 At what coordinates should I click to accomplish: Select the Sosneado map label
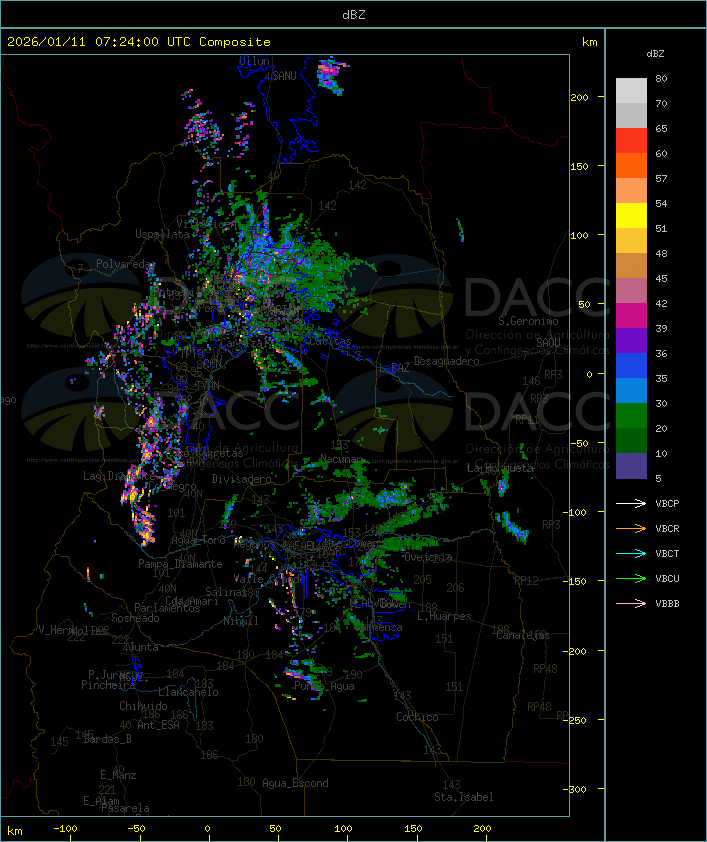click(135, 618)
